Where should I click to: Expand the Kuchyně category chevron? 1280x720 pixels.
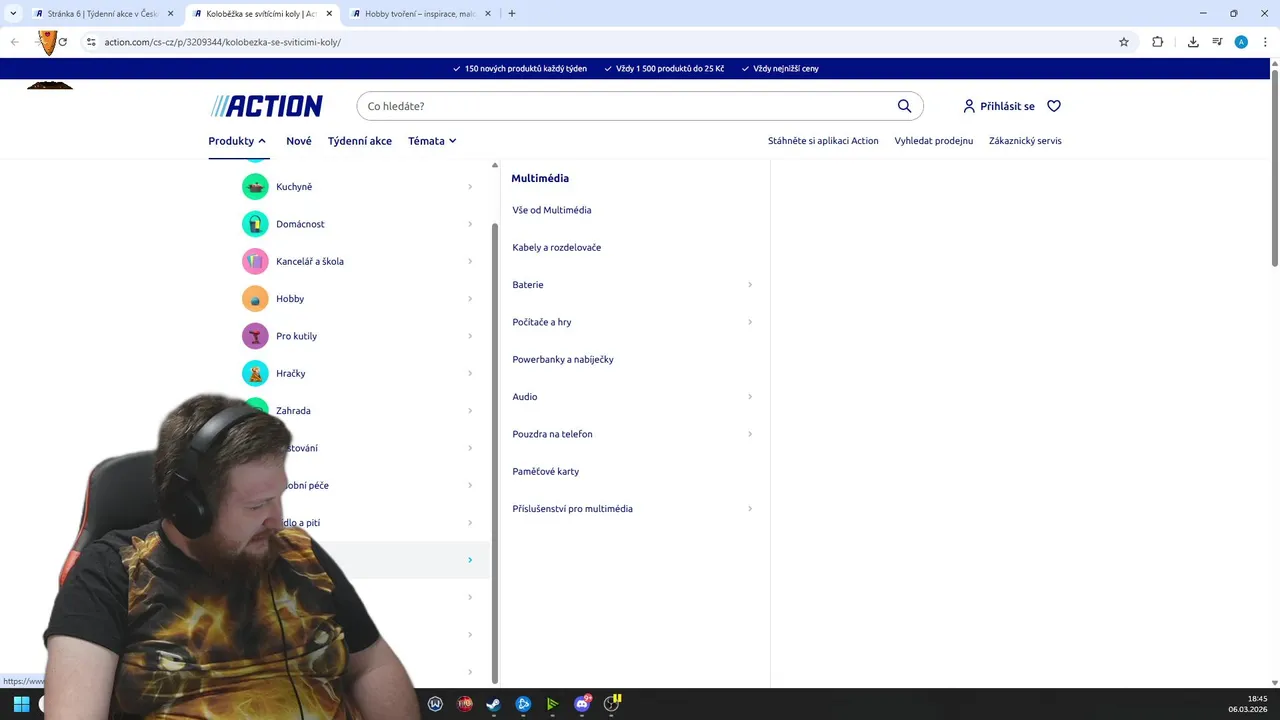point(470,187)
